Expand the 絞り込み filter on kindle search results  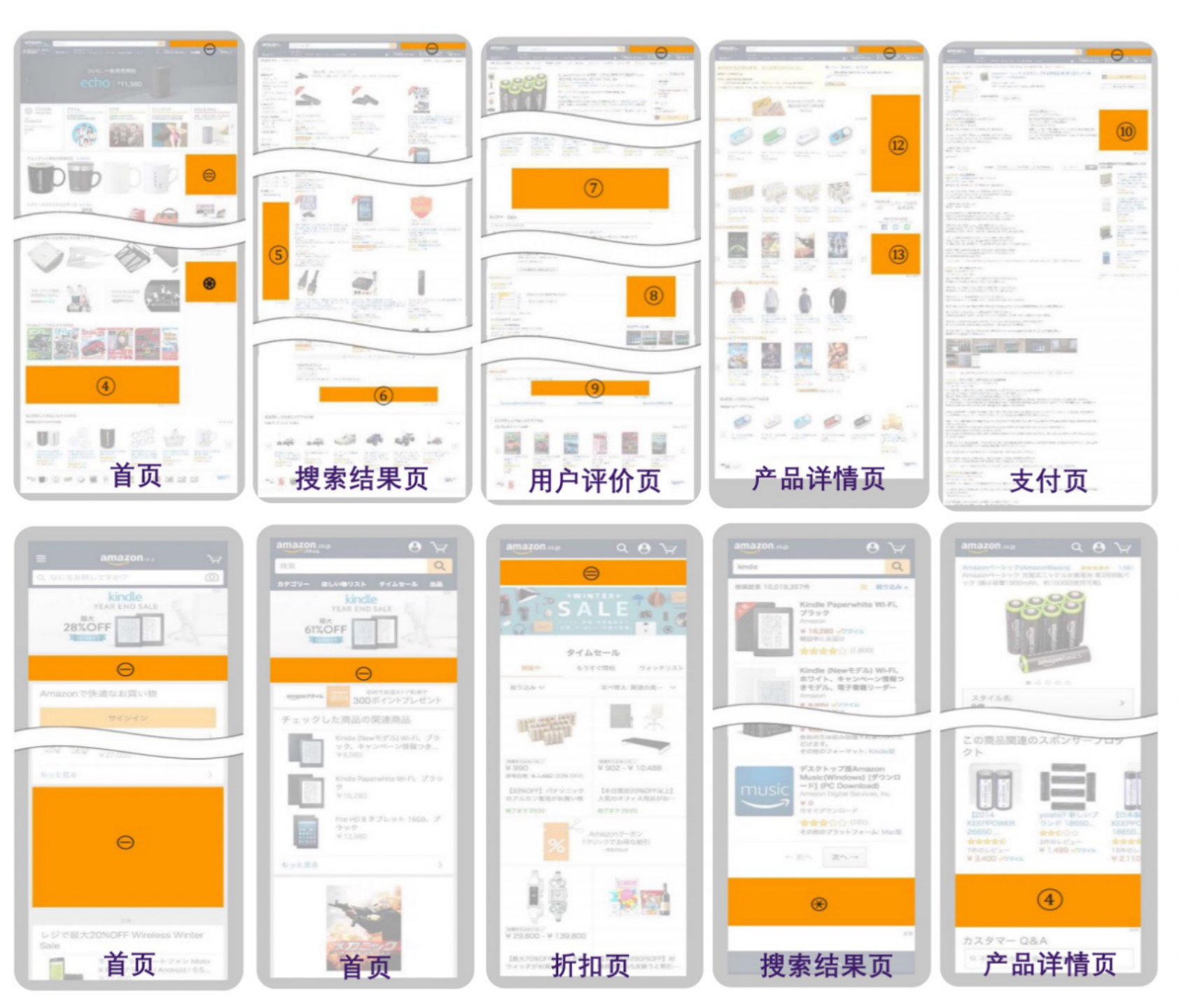click(x=891, y=587)
